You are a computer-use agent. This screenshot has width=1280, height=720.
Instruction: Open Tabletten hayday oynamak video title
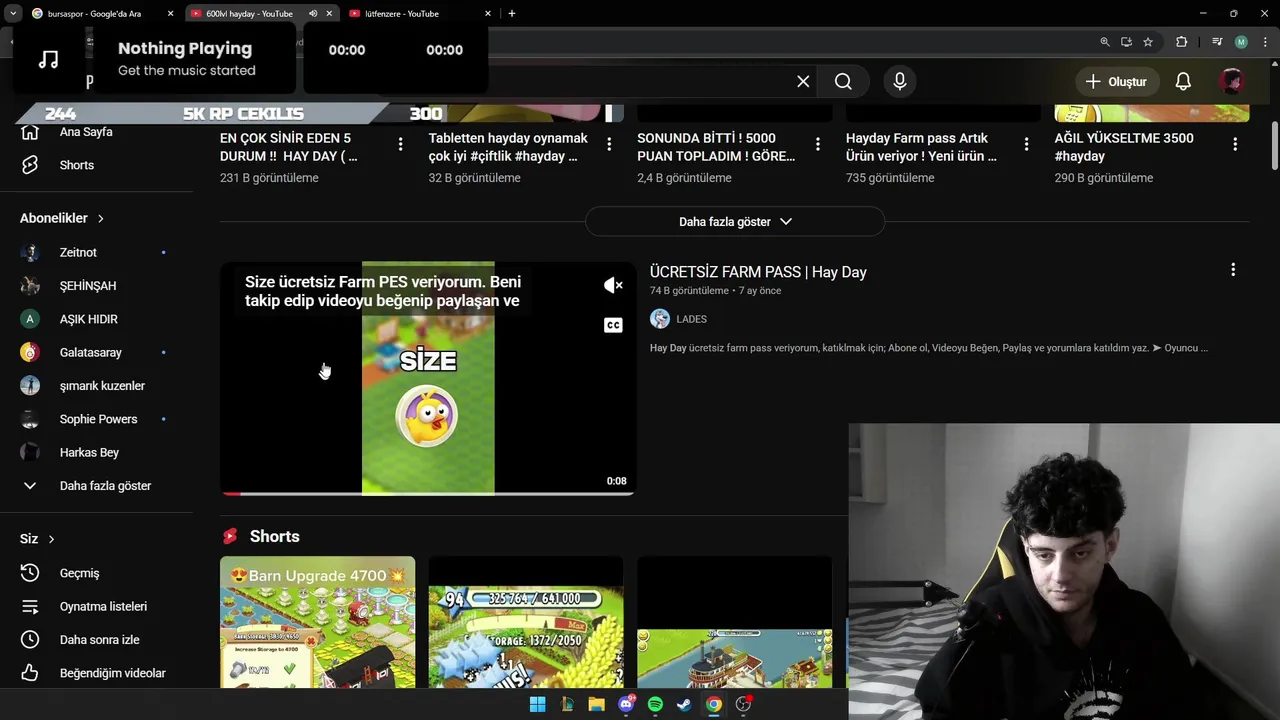[x=508, y=147]
